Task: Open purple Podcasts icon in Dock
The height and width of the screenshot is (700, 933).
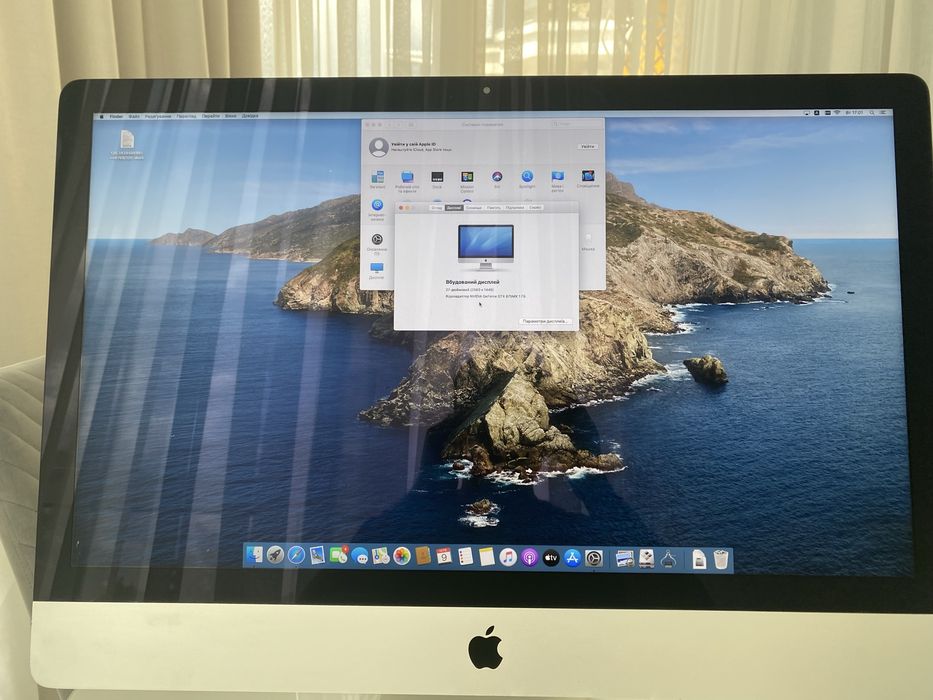Action: pos(529,558)
